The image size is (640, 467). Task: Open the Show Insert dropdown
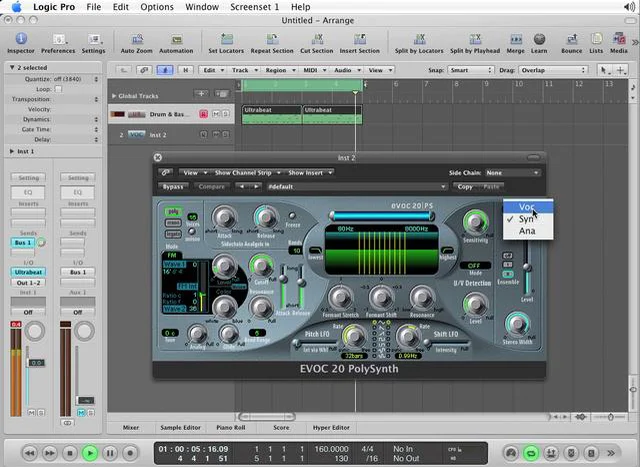pyautogui.click(x=310, y=173)
